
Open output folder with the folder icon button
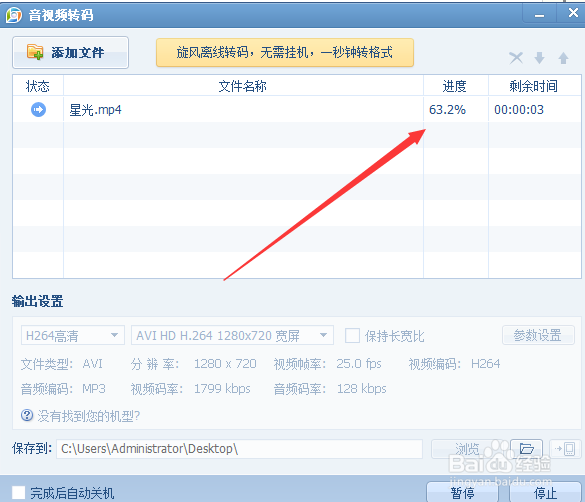point(526,449)
